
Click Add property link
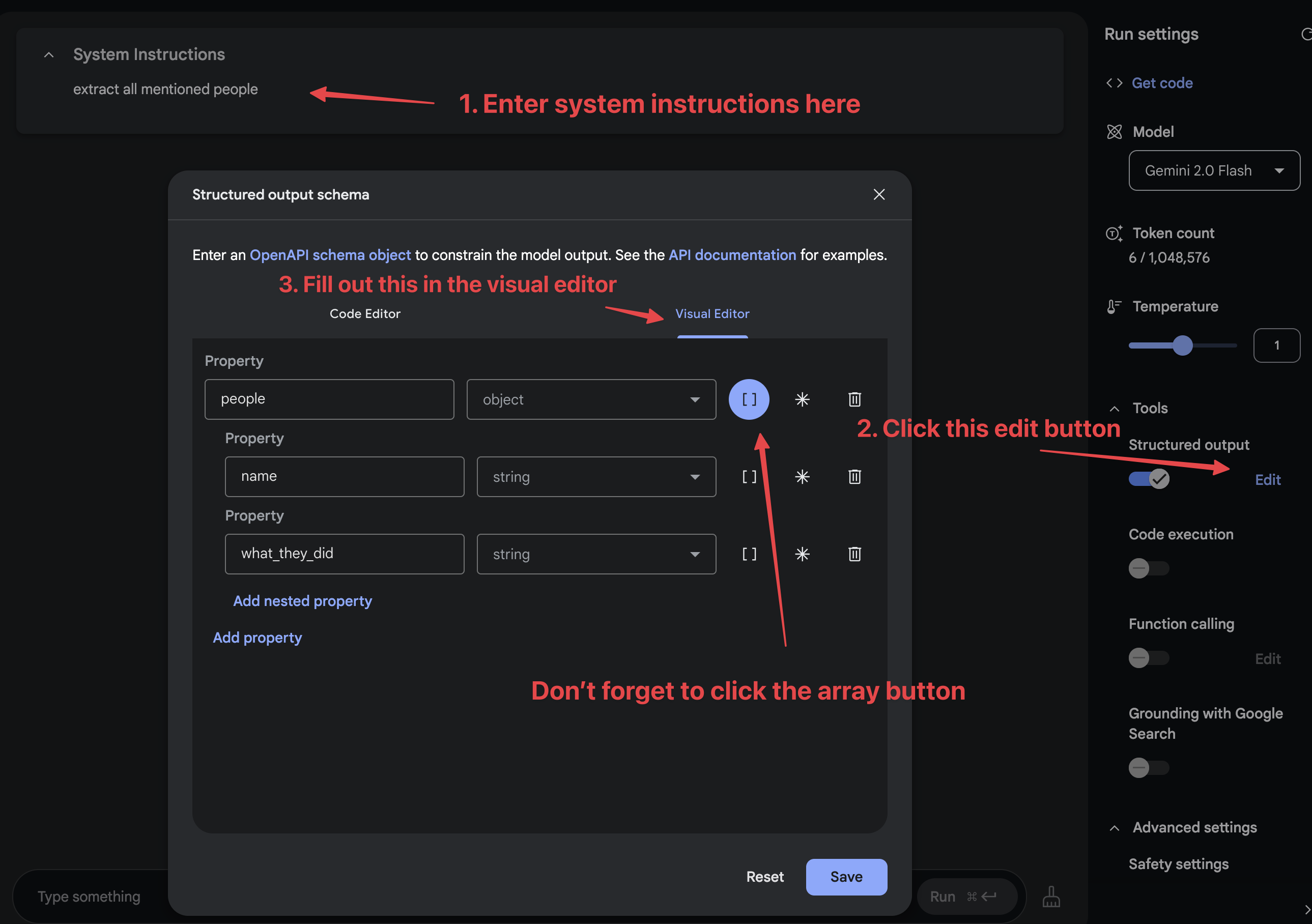(x=257, y=638)
